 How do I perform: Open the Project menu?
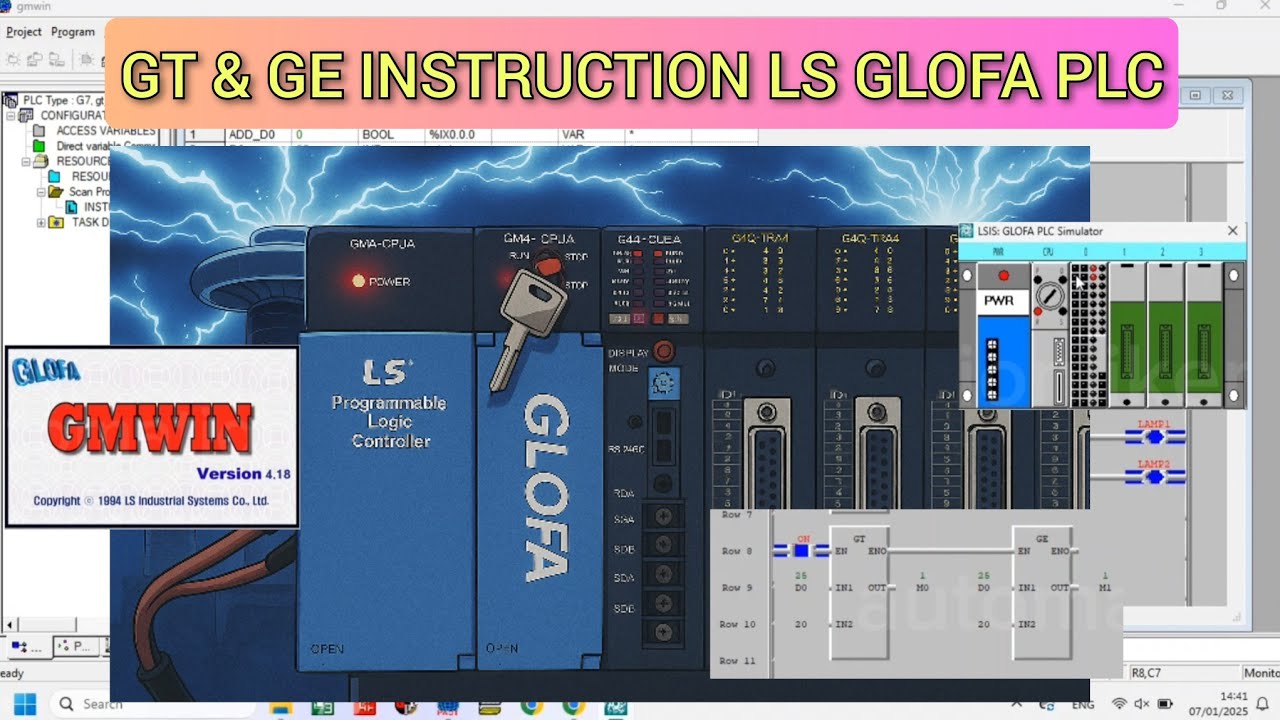point(24,32)
